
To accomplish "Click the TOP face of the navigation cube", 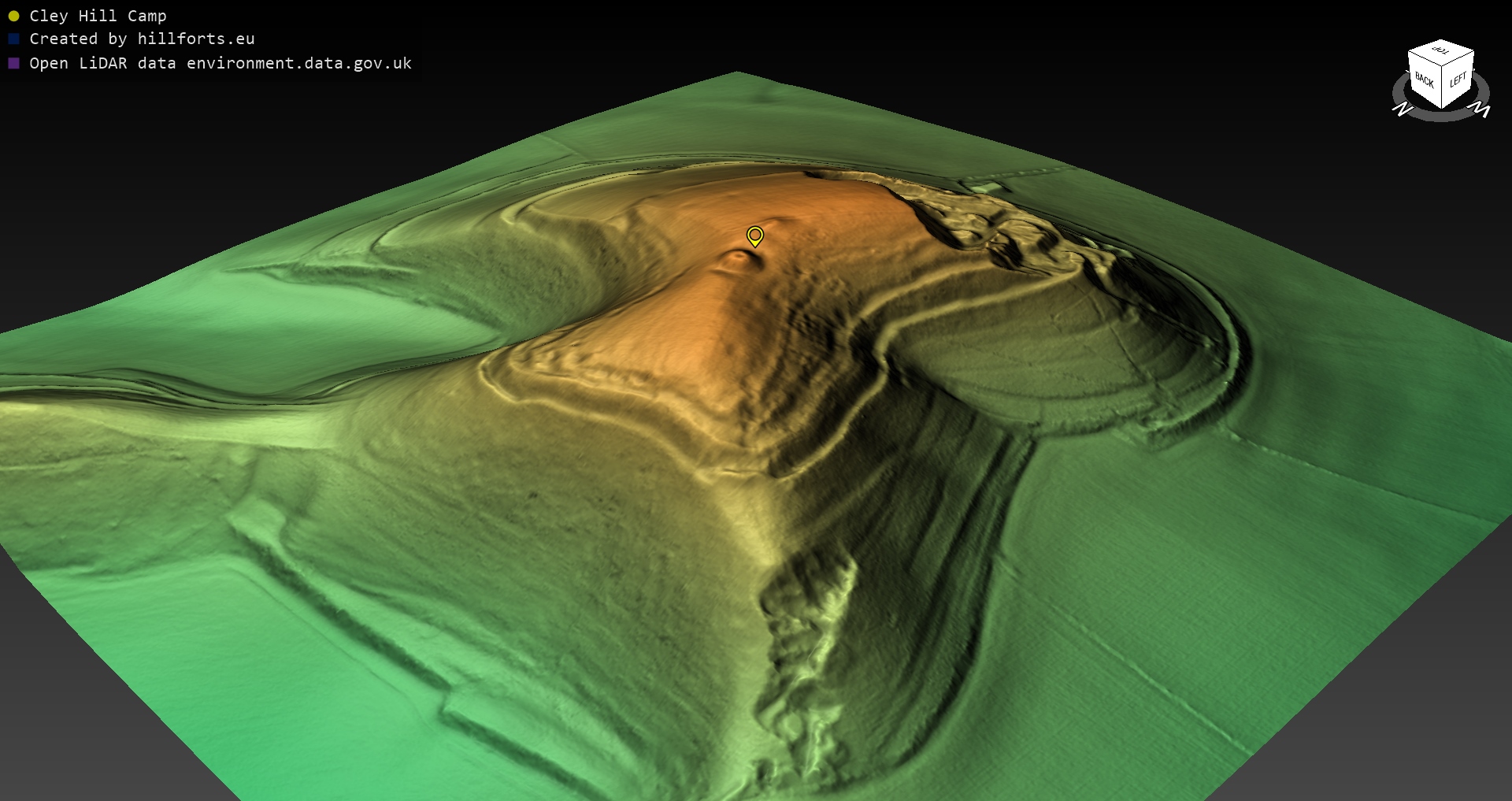I will (x=1440, y=50).
